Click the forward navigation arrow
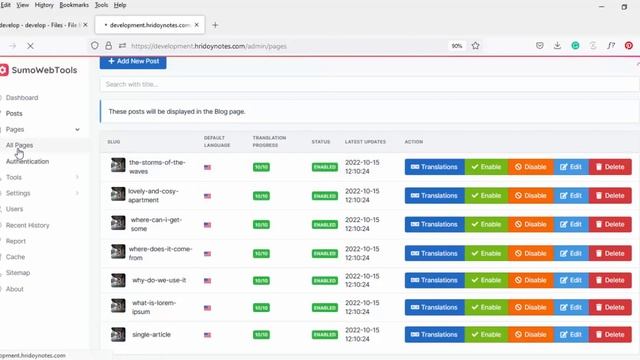 click(x=13, y=46)
